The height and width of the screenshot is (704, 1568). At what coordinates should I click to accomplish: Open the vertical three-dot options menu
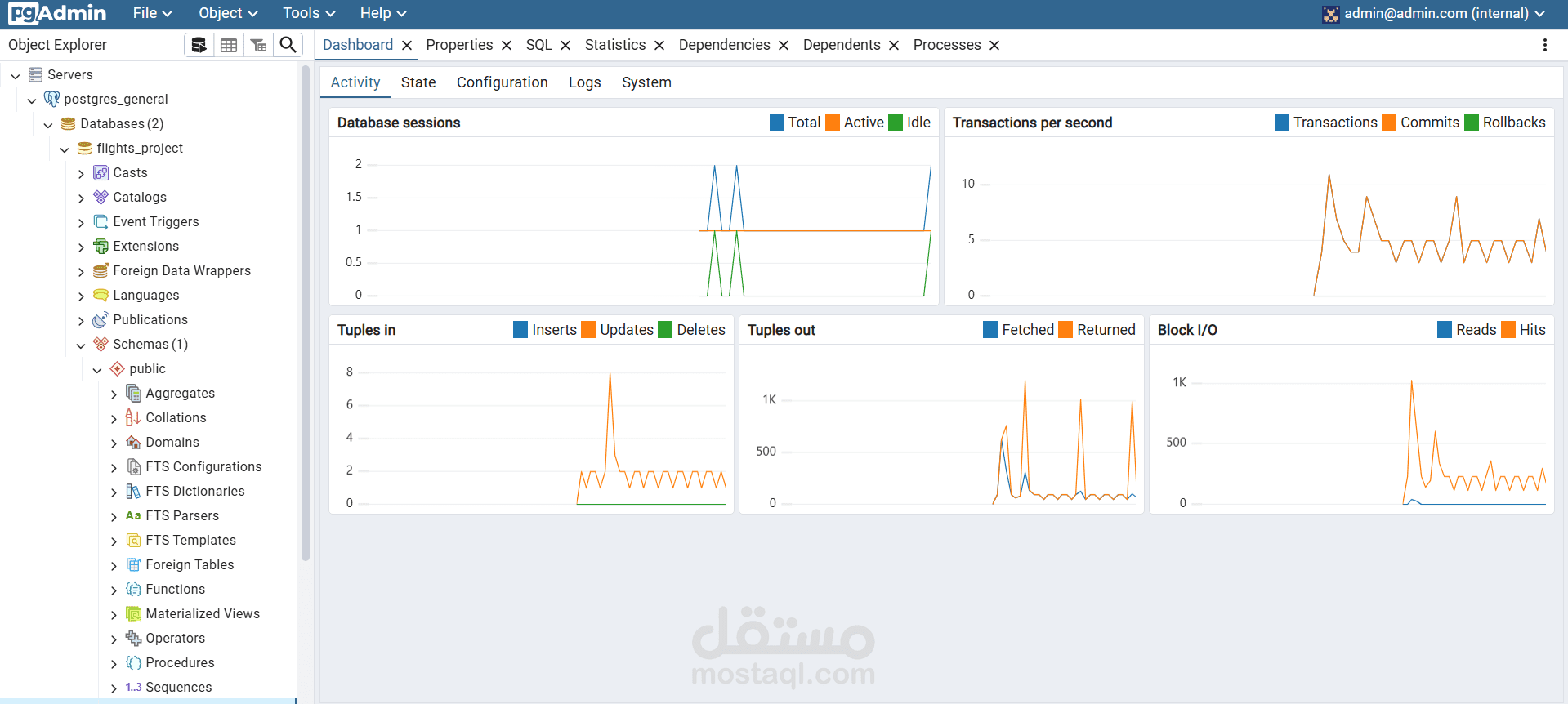point(1544,45)
